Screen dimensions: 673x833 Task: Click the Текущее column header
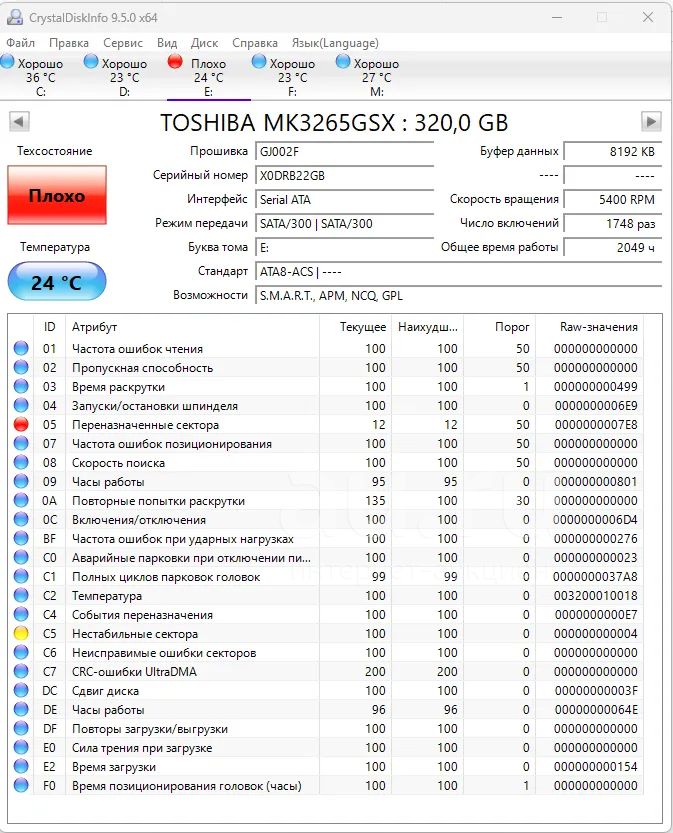[355, 327]
